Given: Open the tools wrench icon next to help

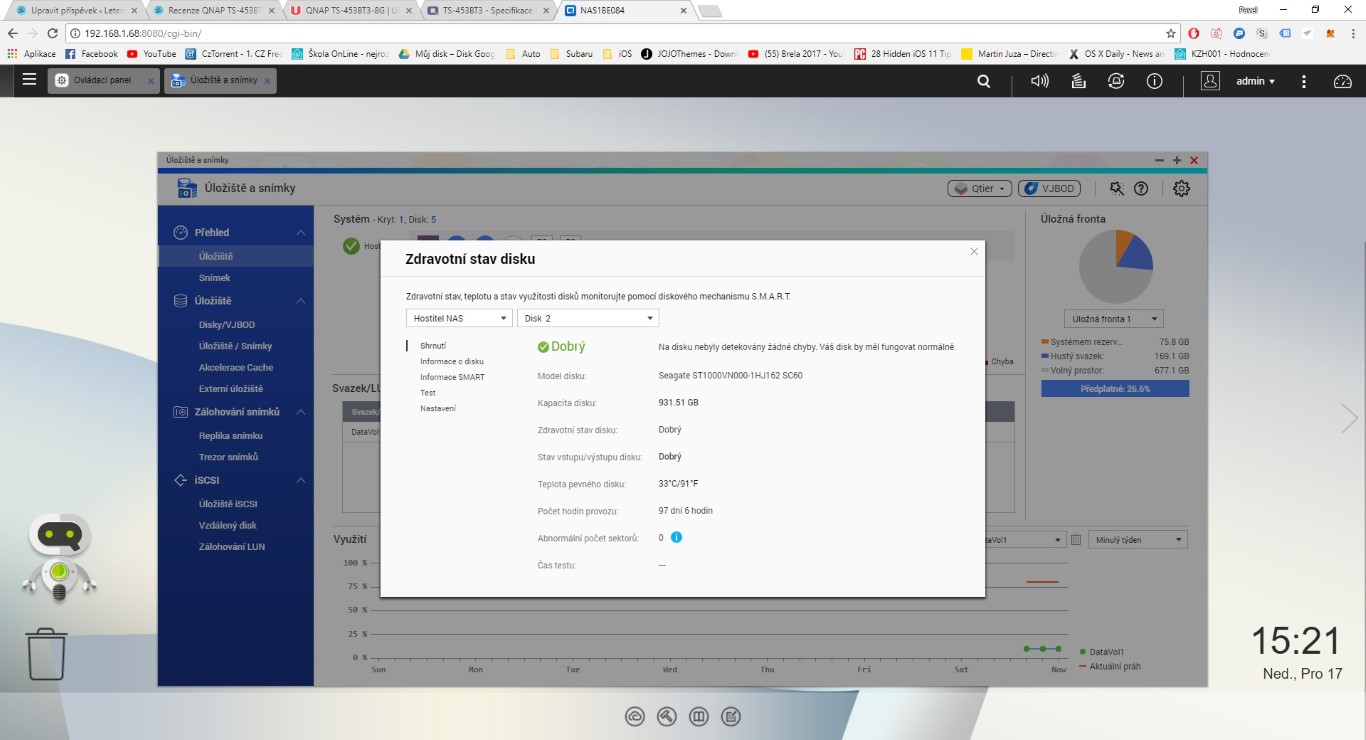Looking at the screenshot, I should [x=1117, y=188].
